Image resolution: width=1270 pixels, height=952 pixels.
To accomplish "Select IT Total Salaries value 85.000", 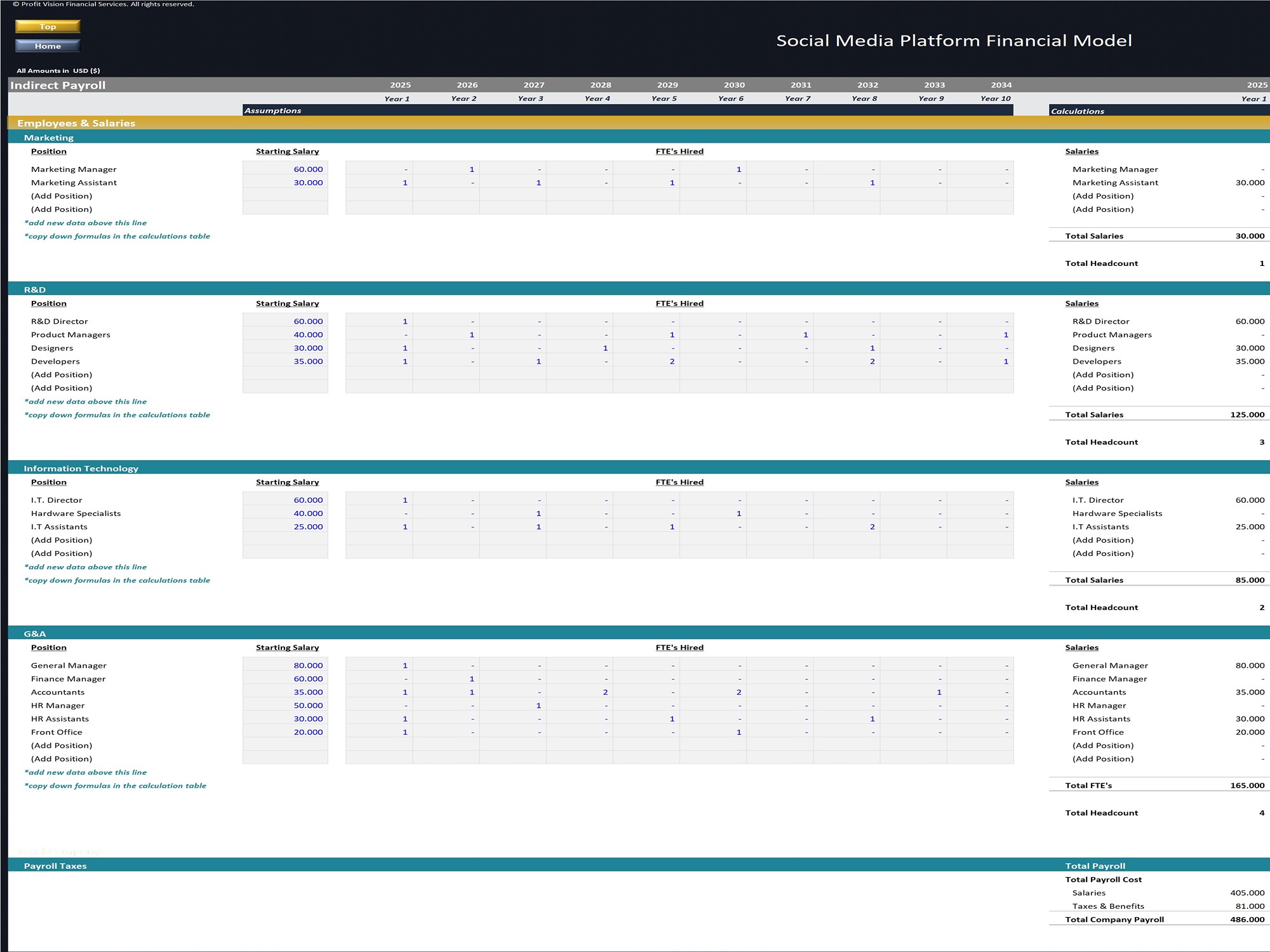I will pos(1250,580).
